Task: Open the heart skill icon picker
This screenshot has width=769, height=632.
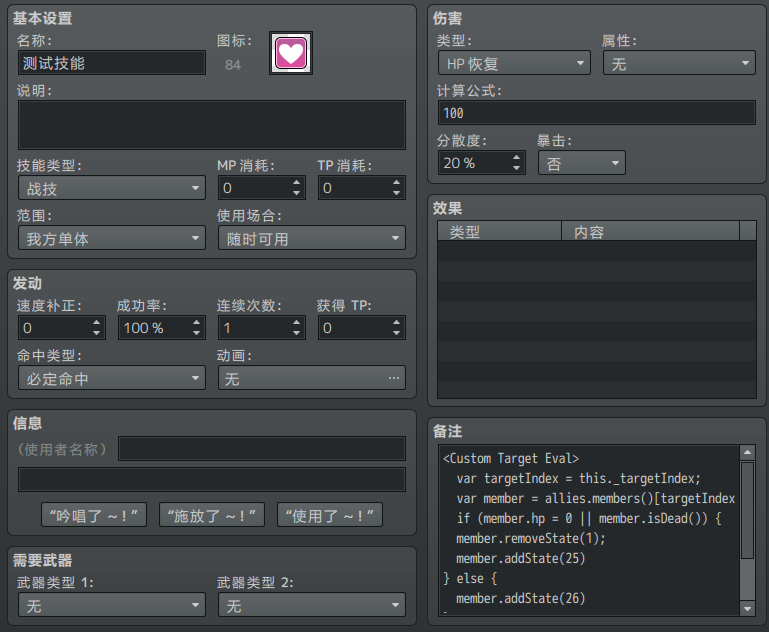Action: (290, 53)
